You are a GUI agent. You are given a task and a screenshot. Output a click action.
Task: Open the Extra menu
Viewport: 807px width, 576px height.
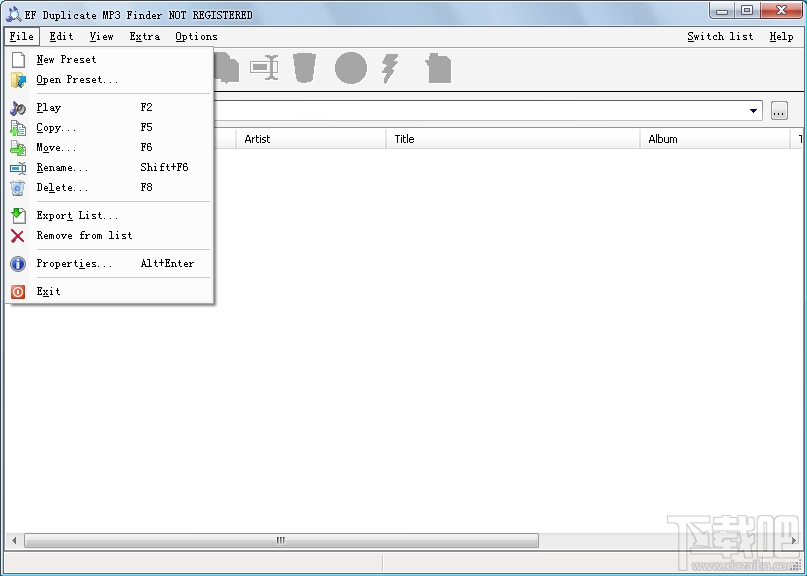144,36
